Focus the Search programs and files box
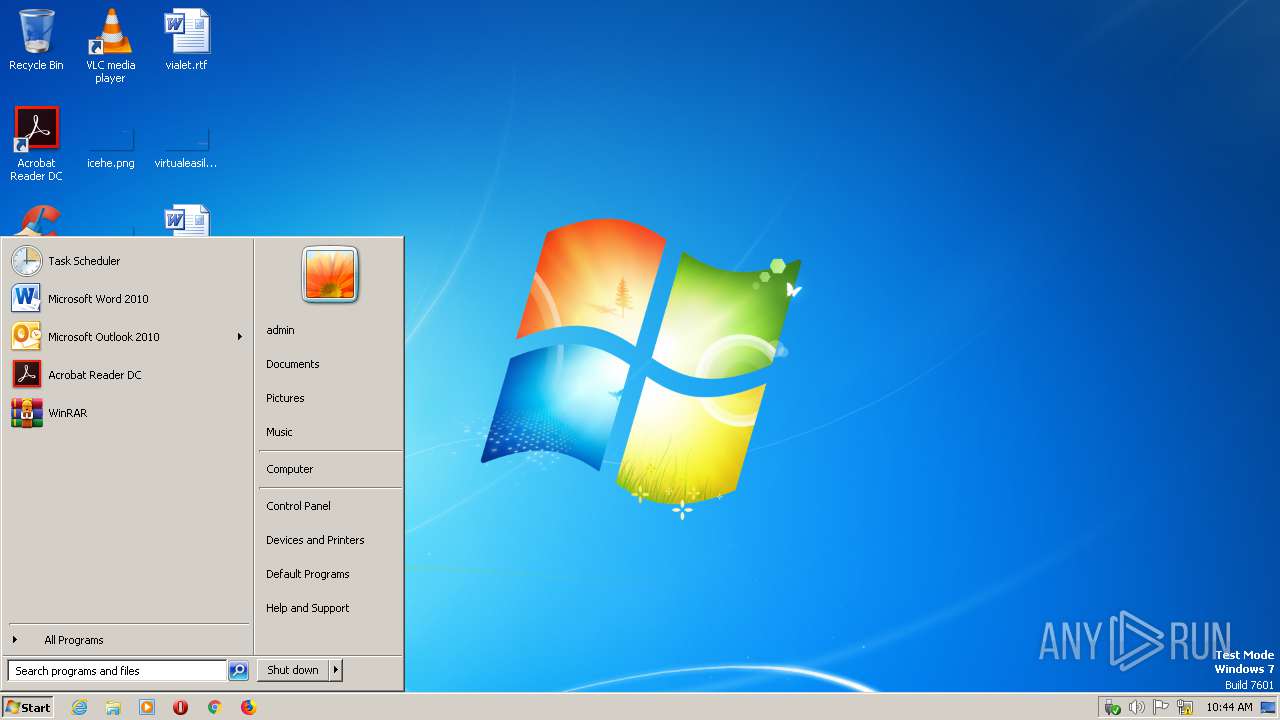Screen dimensions: 1280x720 pyautogui.click(x=117, y=671)
